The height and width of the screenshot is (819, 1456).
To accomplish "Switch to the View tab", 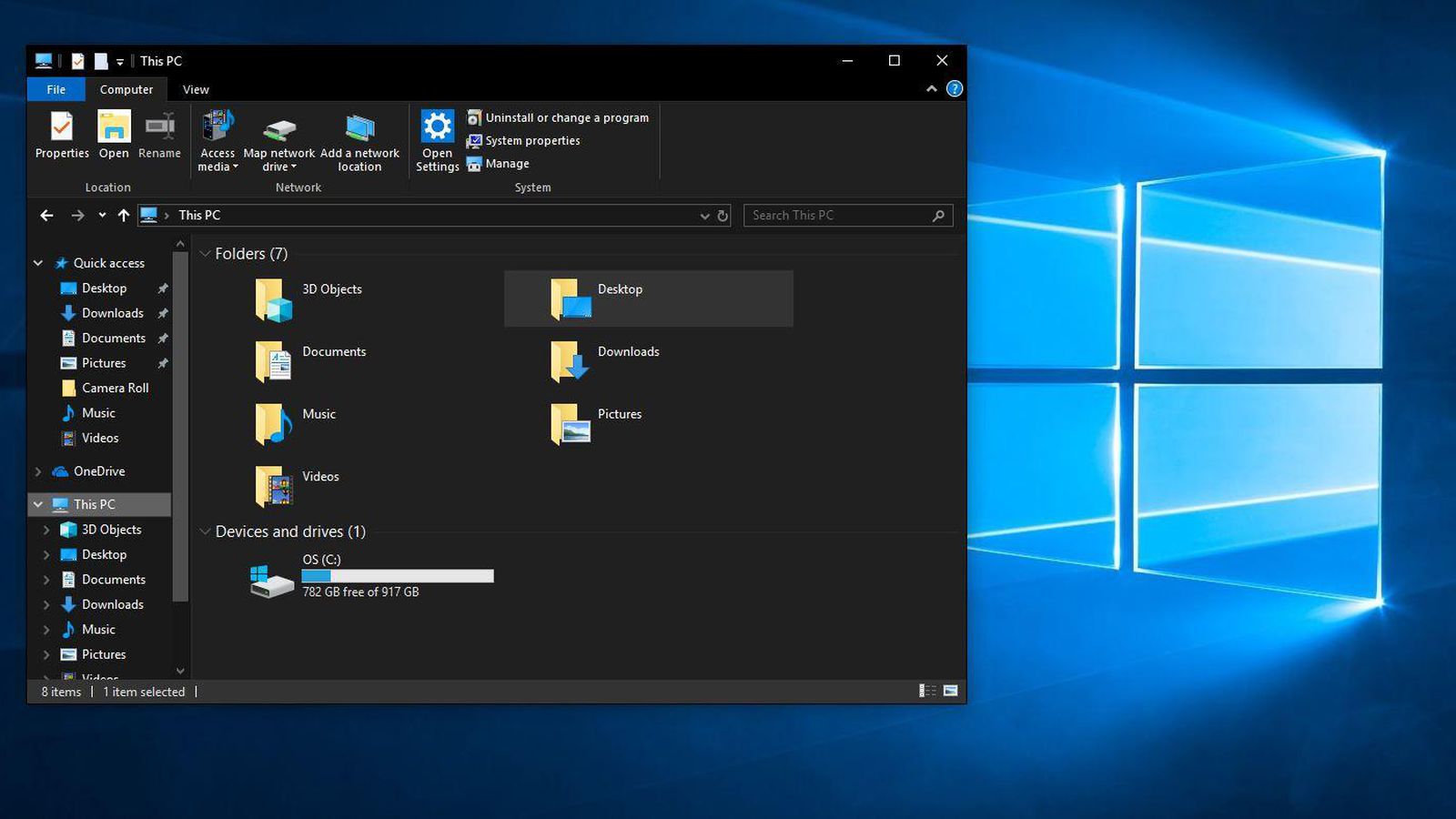I will click(195, 89).
